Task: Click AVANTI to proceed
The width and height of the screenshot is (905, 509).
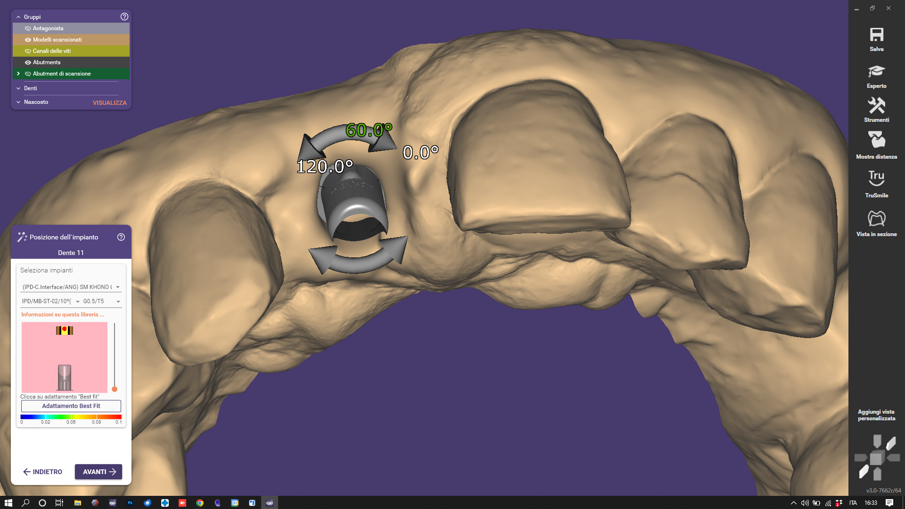Action: point(98,472)
